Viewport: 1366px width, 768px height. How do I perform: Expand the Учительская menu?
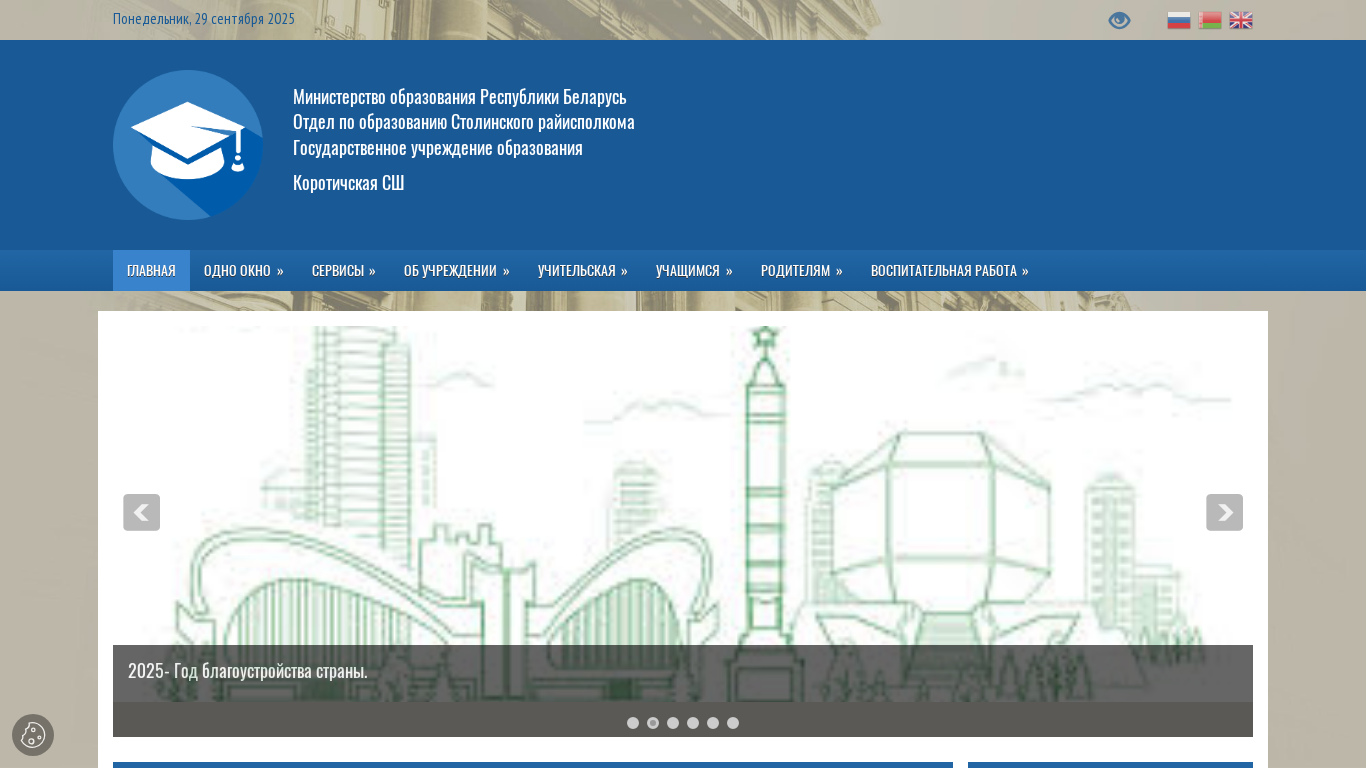point(583,270)
